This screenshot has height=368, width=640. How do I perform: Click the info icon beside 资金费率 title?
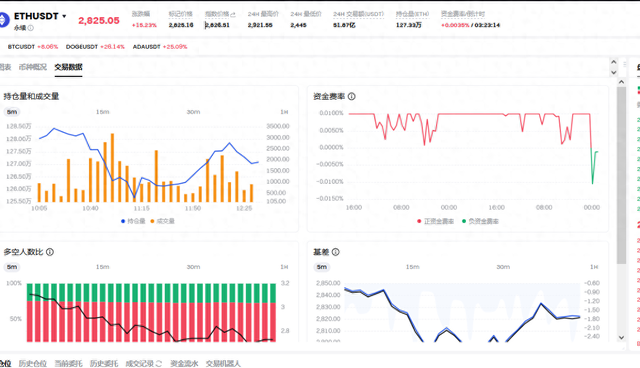351,96
